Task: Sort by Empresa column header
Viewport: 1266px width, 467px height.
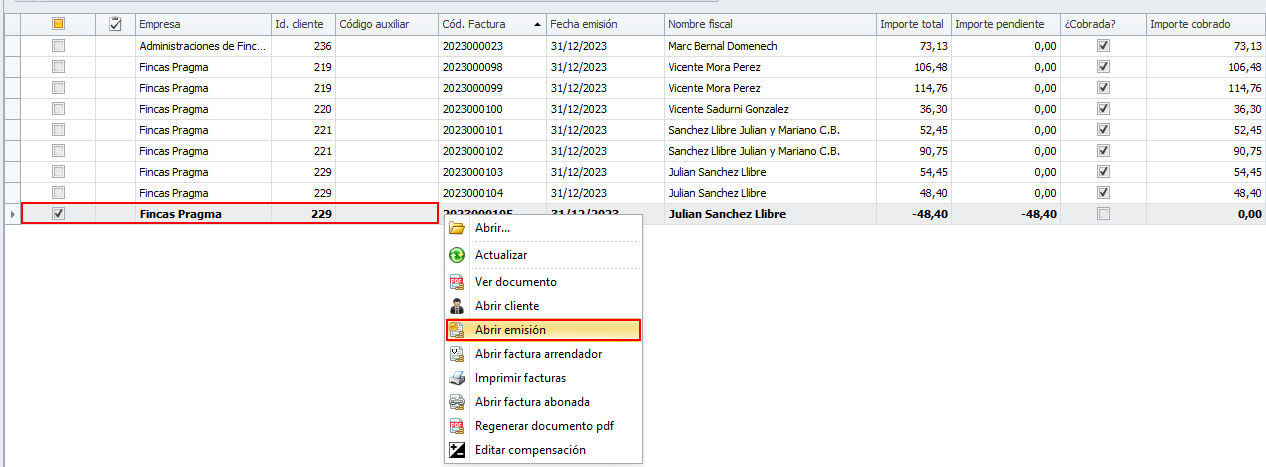Action: coord(203,24)
